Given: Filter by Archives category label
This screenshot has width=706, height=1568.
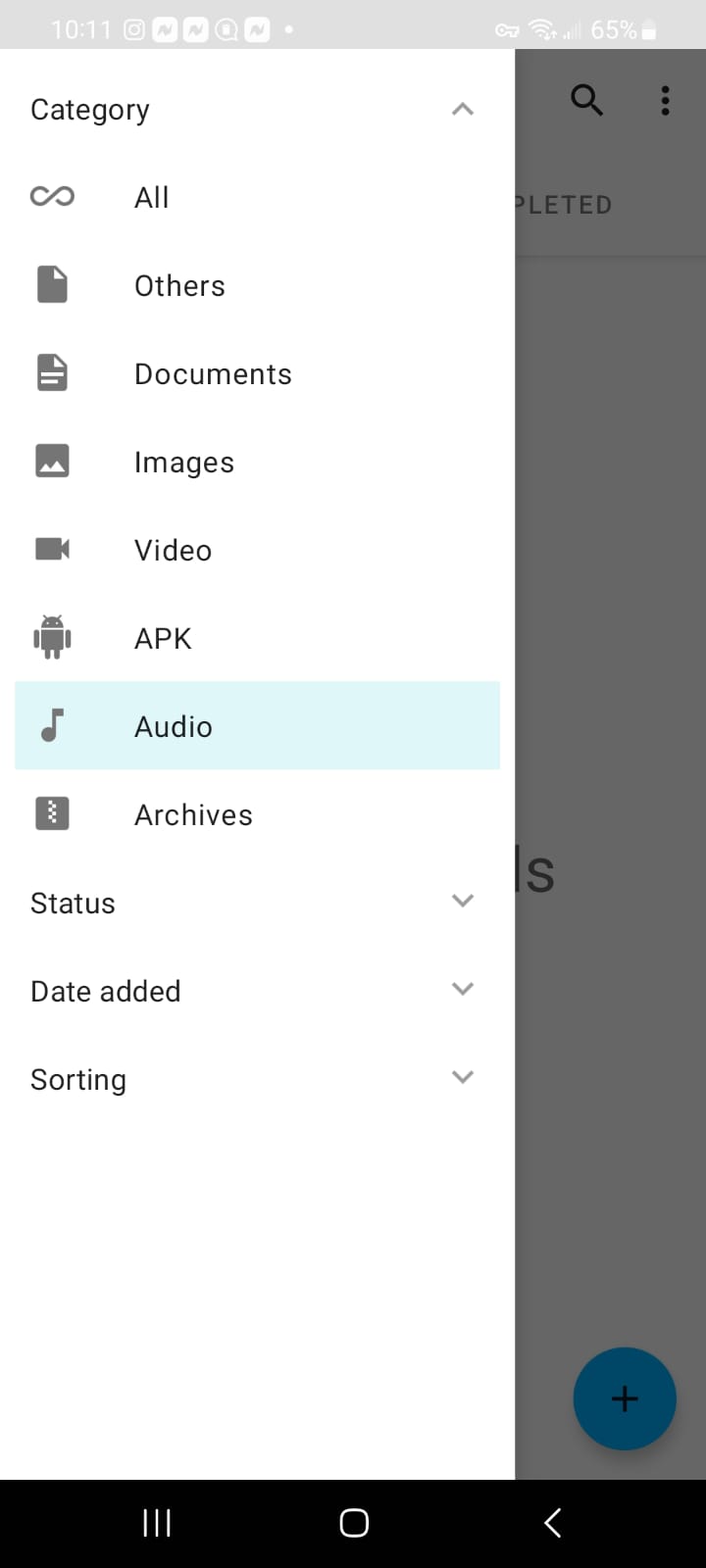Looking at the screenshot, I should [193, 815].
